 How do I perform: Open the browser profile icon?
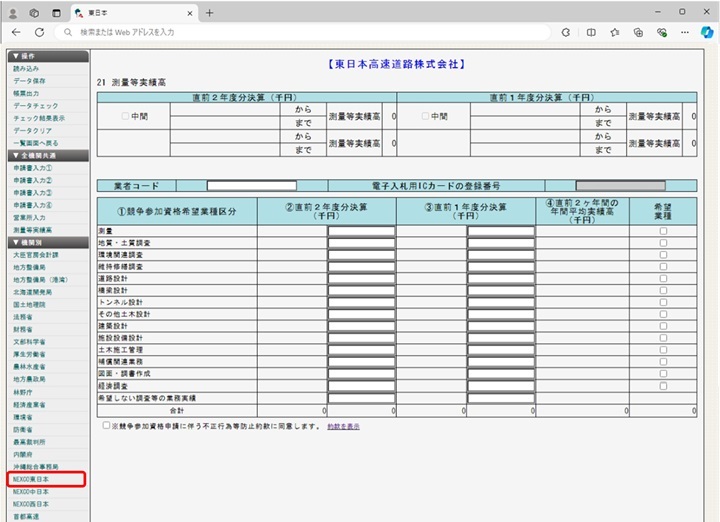click(13, 13)
